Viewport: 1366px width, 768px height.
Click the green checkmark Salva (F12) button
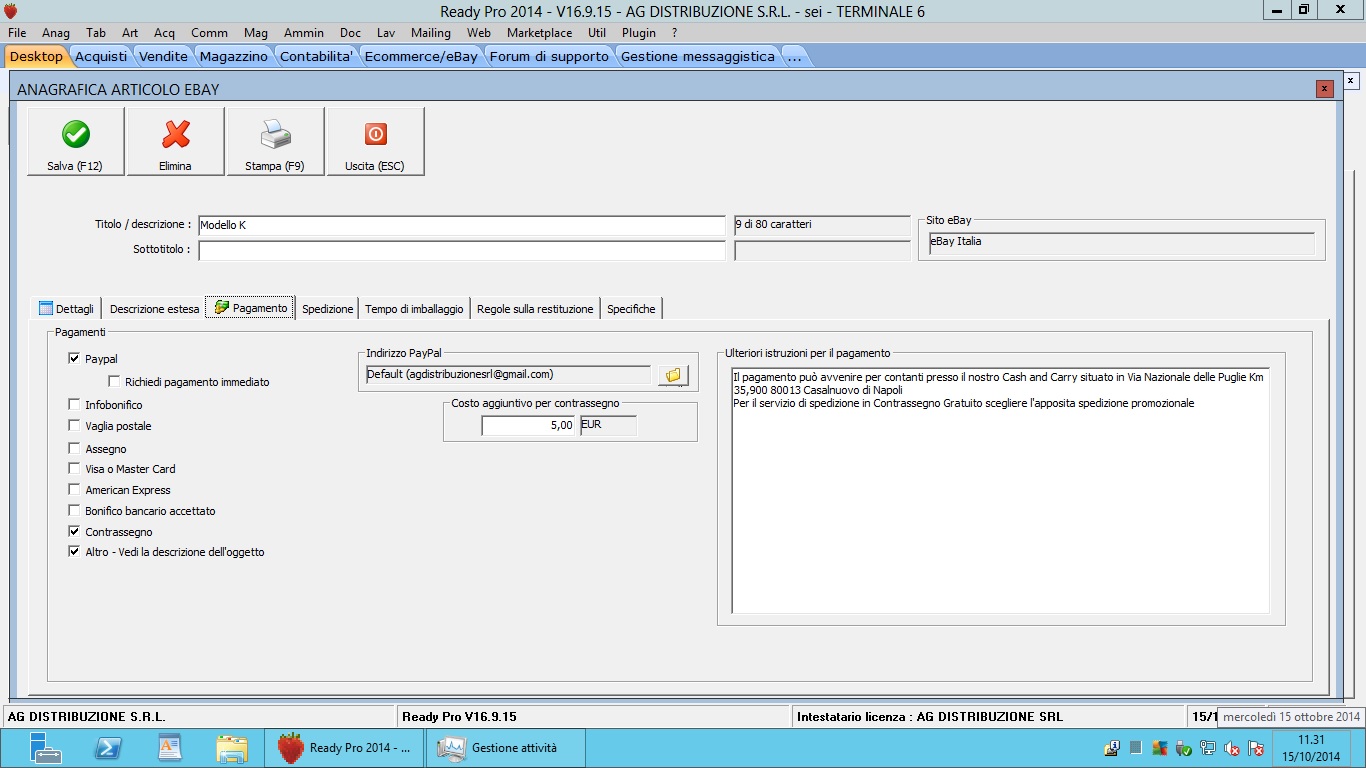pyautogui.click(x=76, y=142)
